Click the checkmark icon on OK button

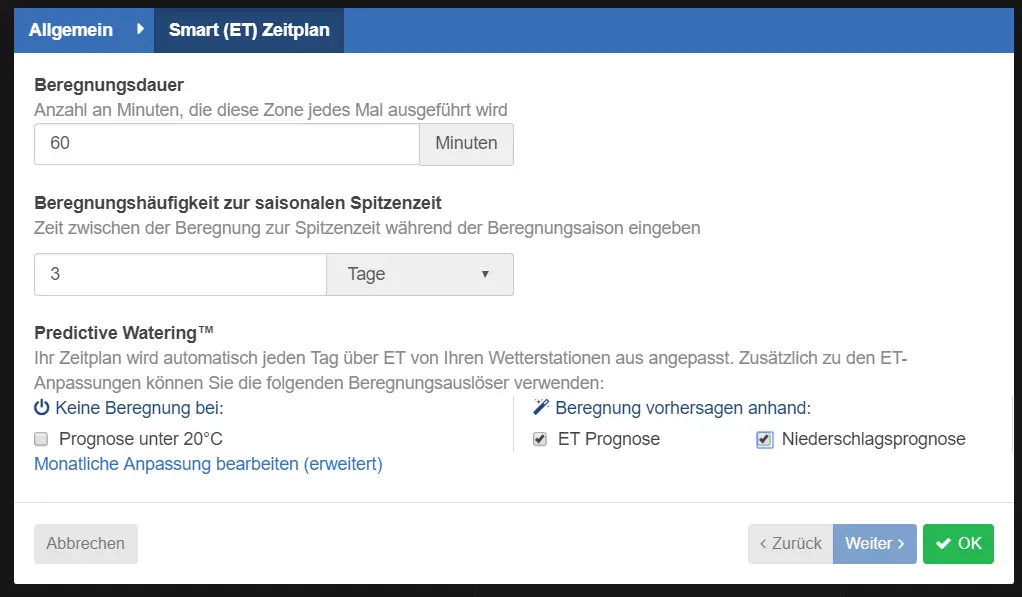click(943, 544)
